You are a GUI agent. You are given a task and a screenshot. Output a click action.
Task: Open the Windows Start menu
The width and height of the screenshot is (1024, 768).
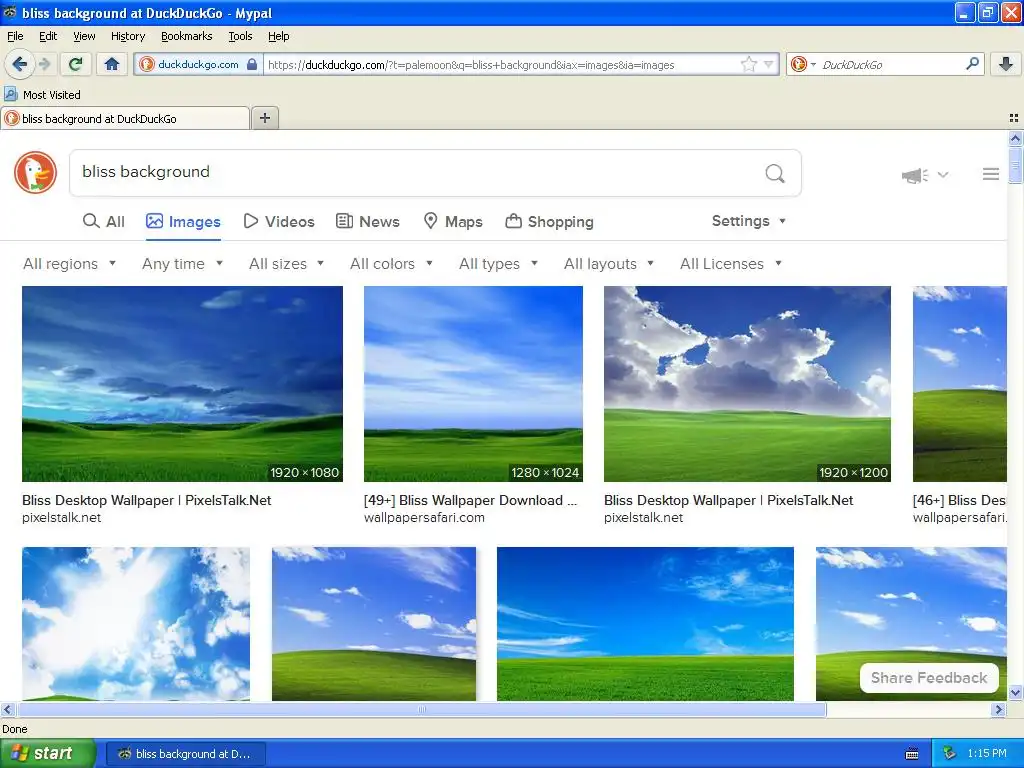(48, 753)
